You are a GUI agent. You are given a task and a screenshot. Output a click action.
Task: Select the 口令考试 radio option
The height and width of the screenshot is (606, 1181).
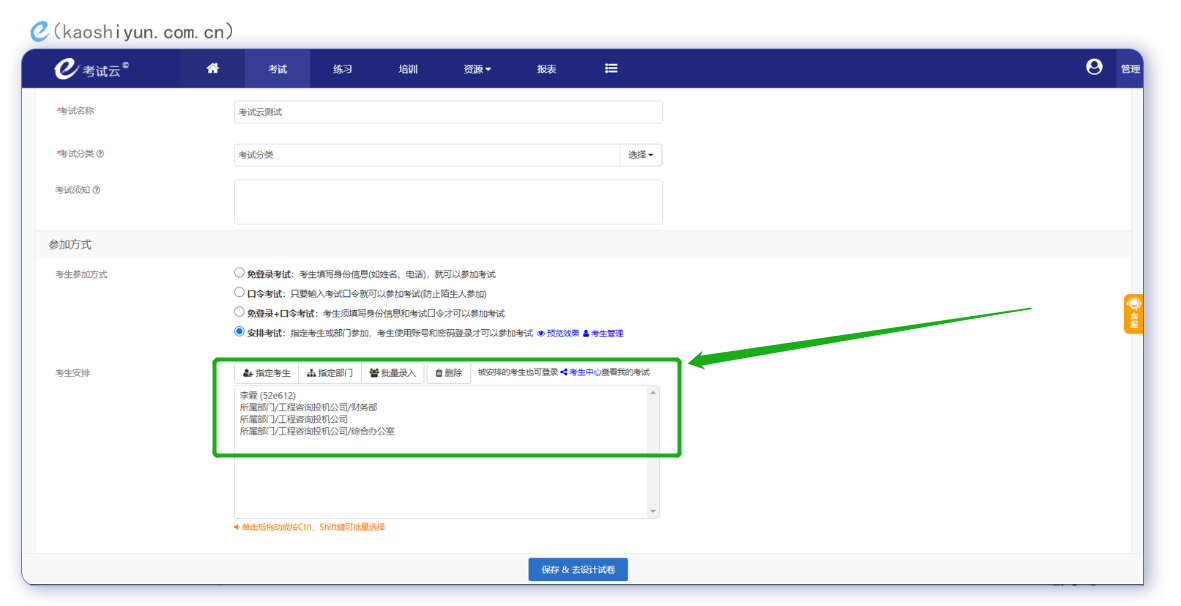[x=239, y=292]
